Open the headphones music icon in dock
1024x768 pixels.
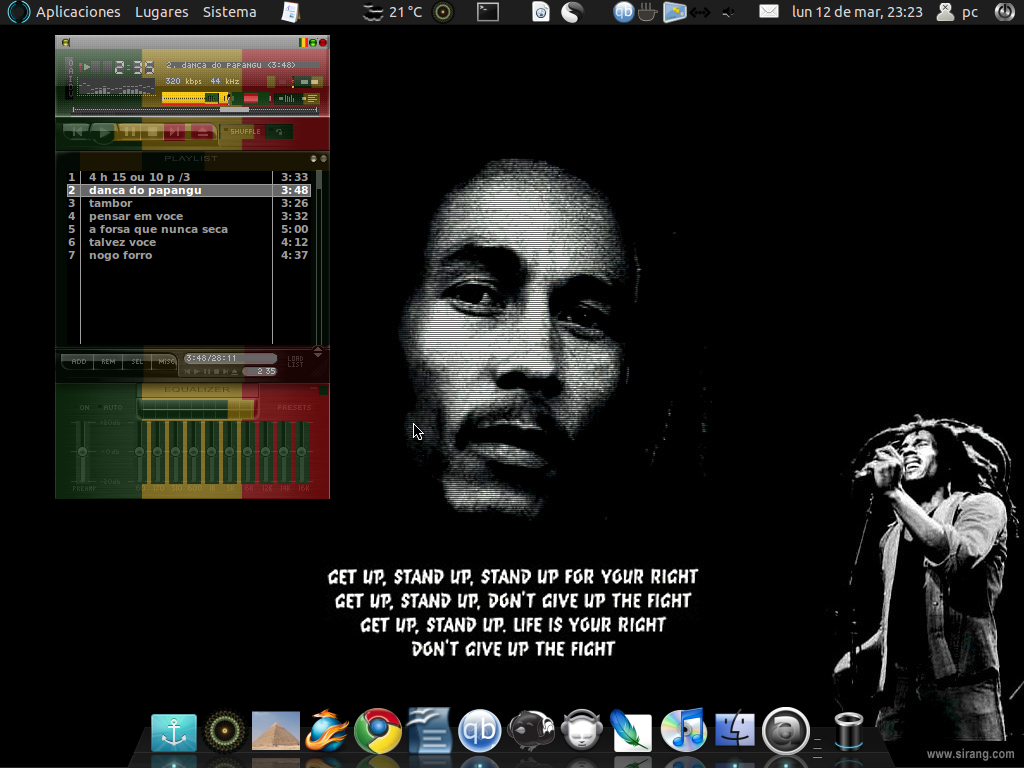[581, 730]
